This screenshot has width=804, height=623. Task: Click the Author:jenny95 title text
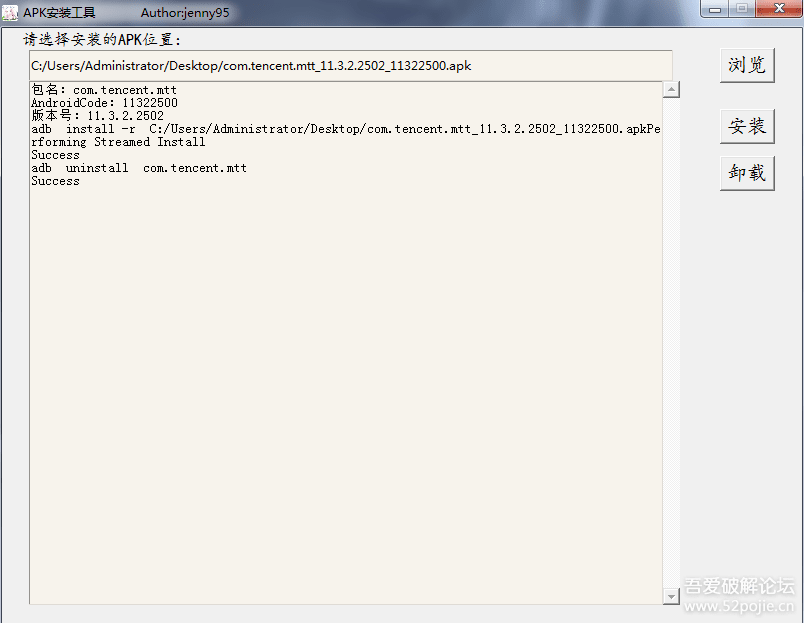(185, 12)
